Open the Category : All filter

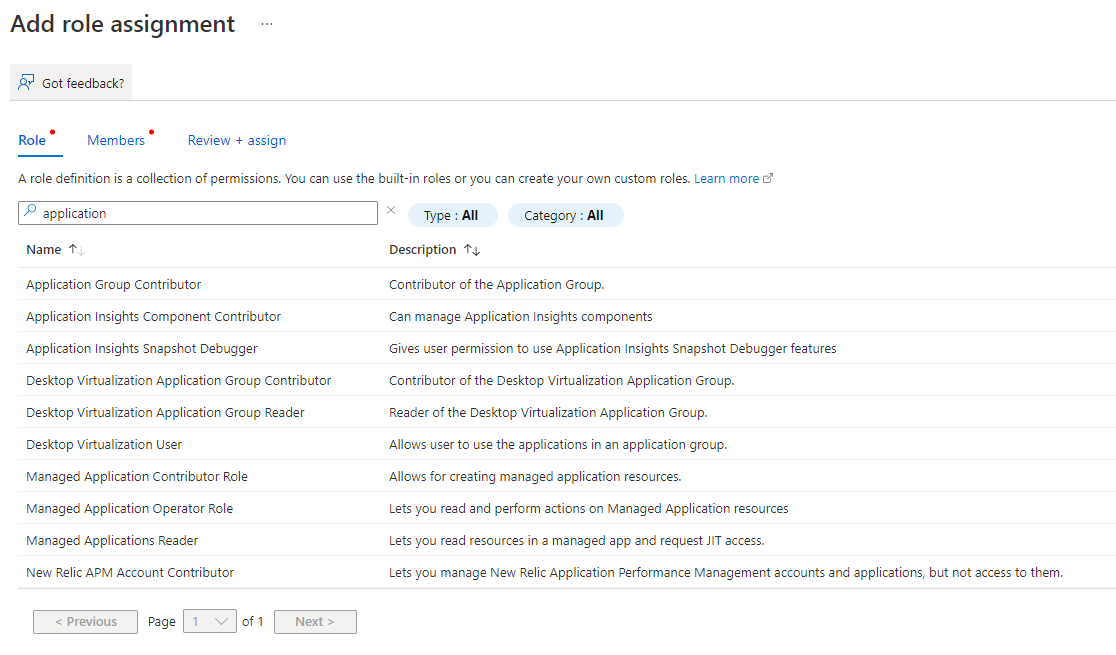point(565,214)
